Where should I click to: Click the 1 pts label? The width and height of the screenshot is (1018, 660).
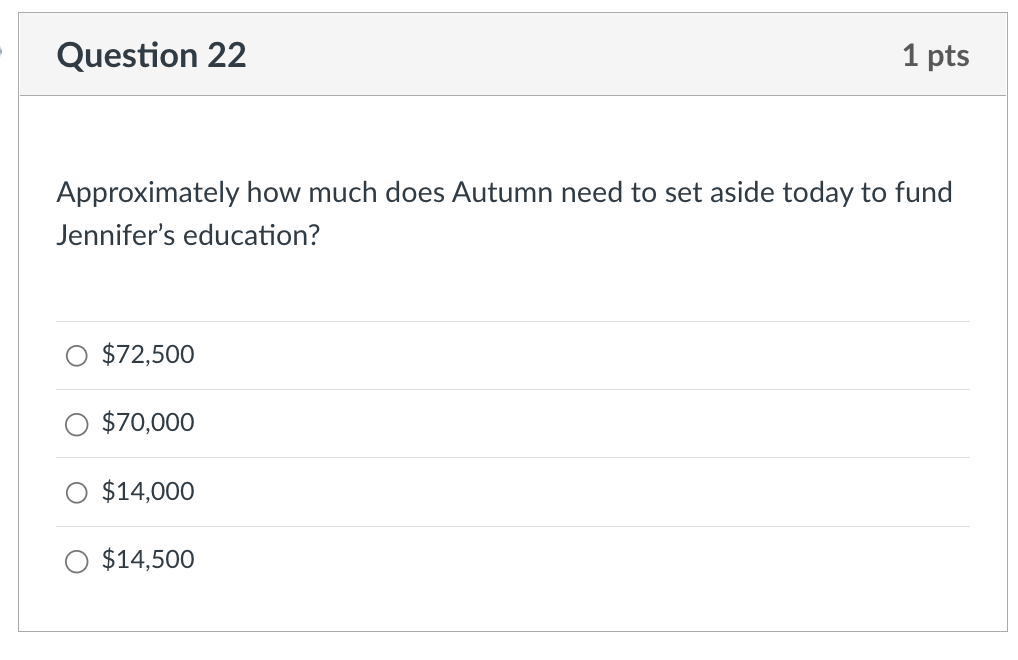(x=936, y=56)
